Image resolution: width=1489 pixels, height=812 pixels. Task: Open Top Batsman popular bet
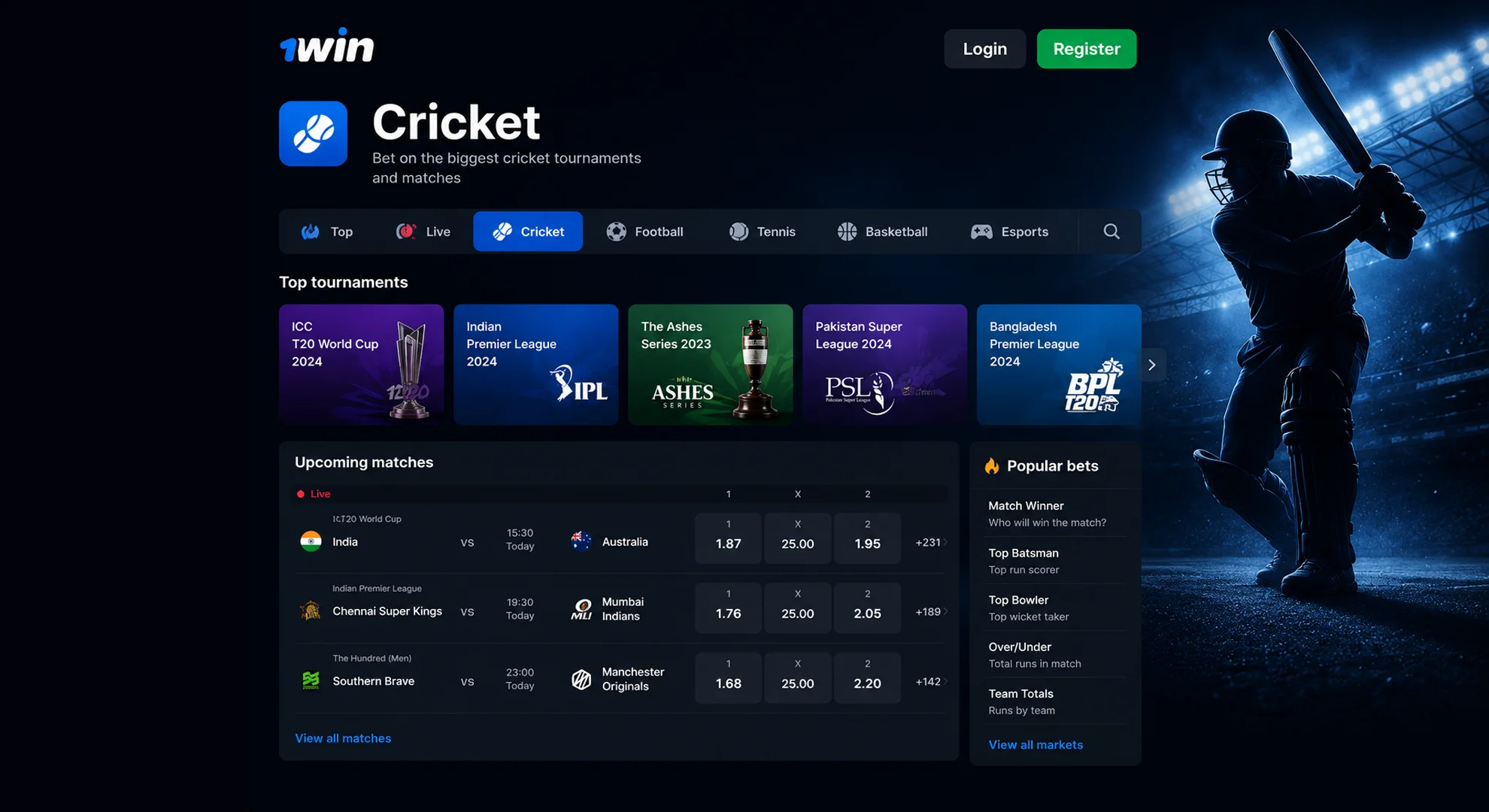point(1055,561)
